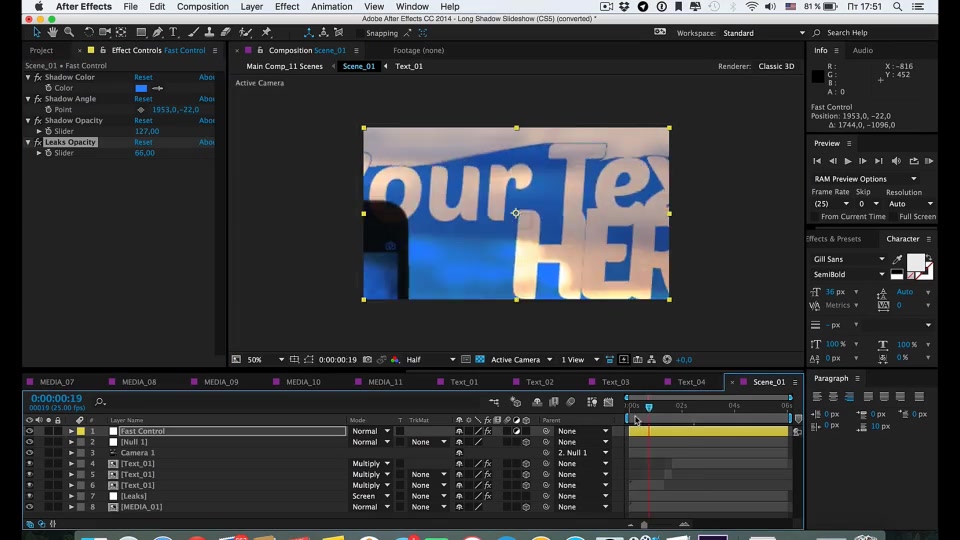Click the timeline zoom slider handle

click(x=644, y=525)
